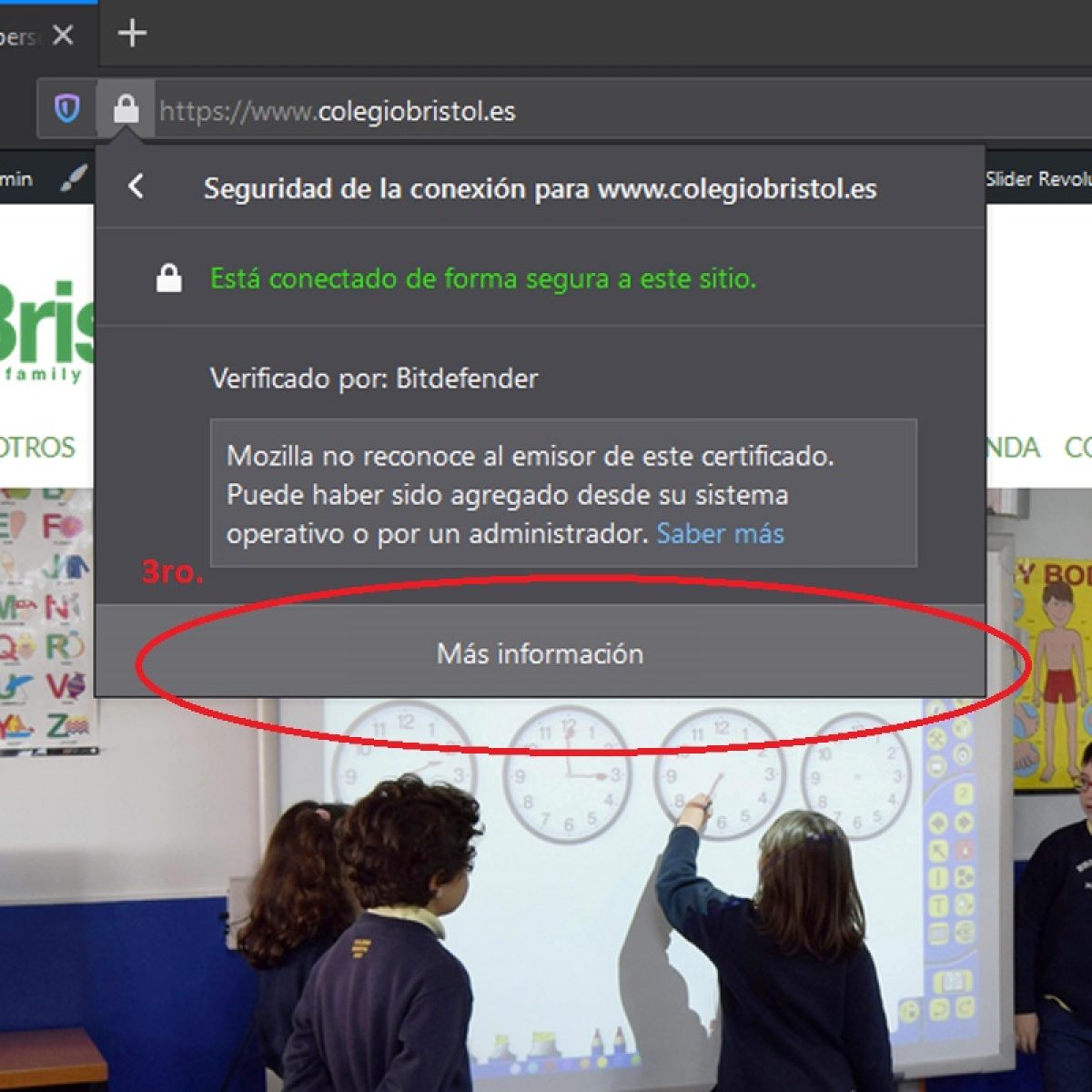
Task: Click the 'CO' item in the site menu
Action: pos(1077,447)
